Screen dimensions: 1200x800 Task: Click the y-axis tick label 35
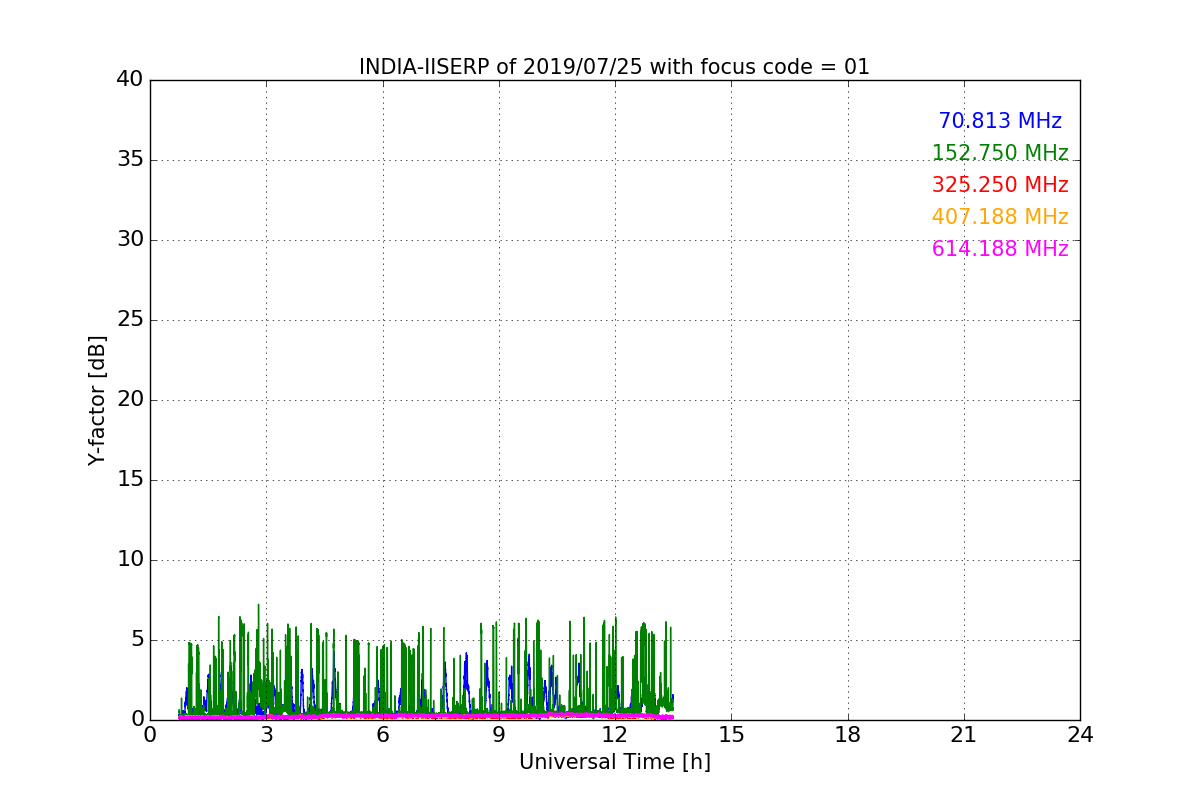coord(130,160)
